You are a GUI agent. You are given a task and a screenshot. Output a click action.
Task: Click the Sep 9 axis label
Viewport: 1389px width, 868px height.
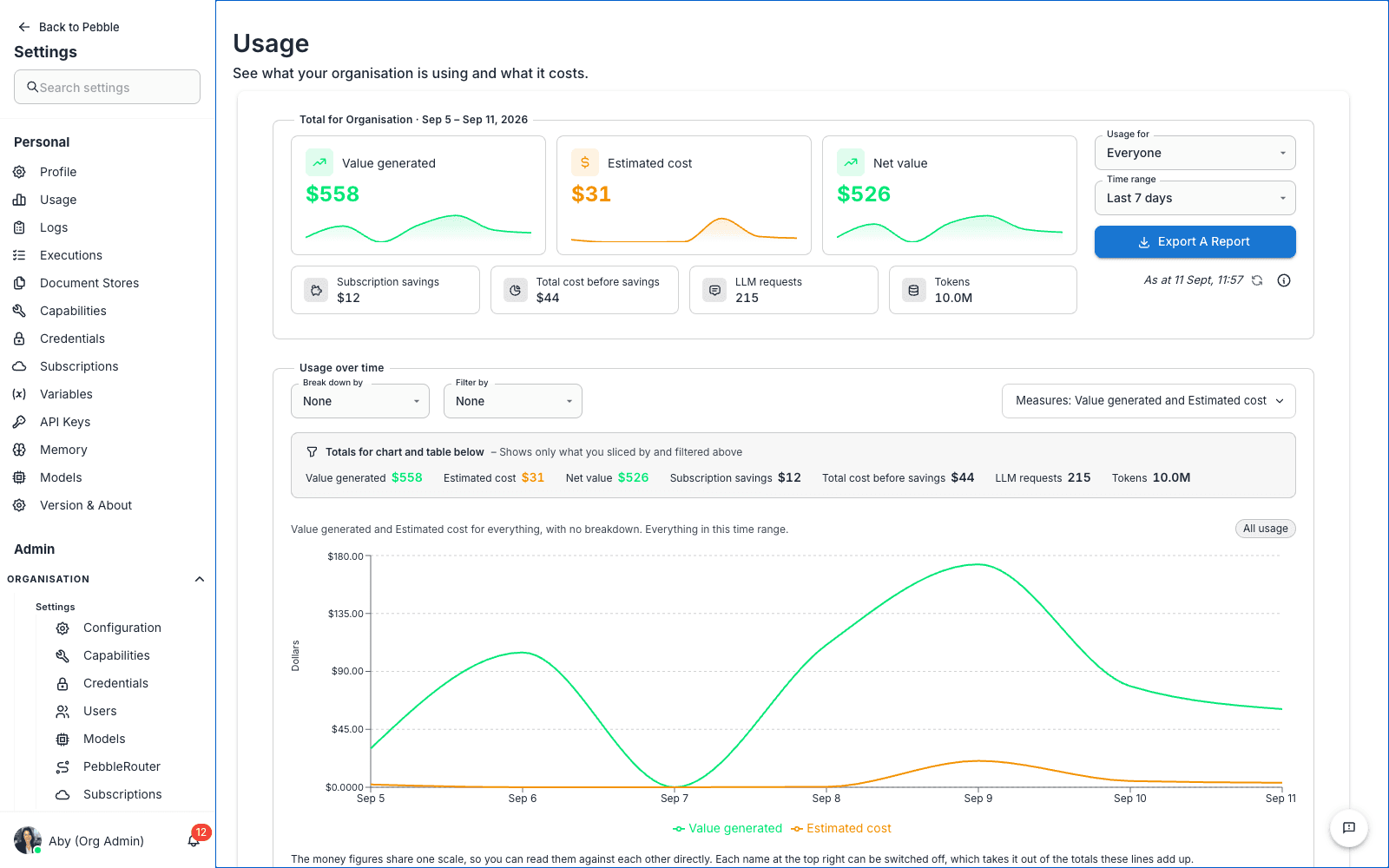point(978,799)
